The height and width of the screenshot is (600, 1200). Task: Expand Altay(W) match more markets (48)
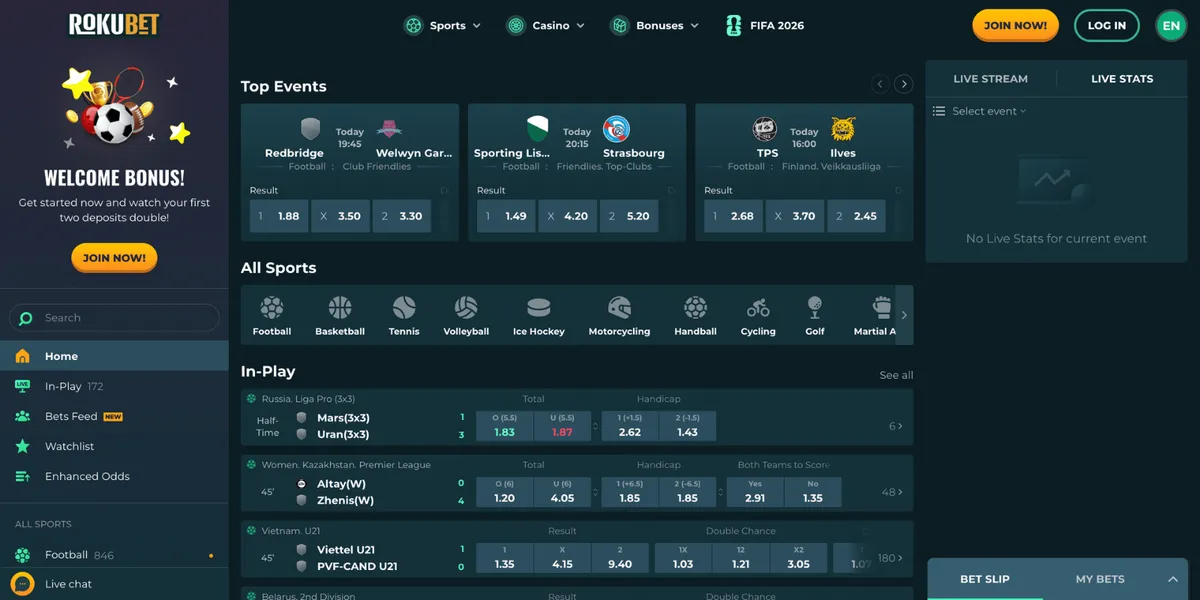click(892, 492)
